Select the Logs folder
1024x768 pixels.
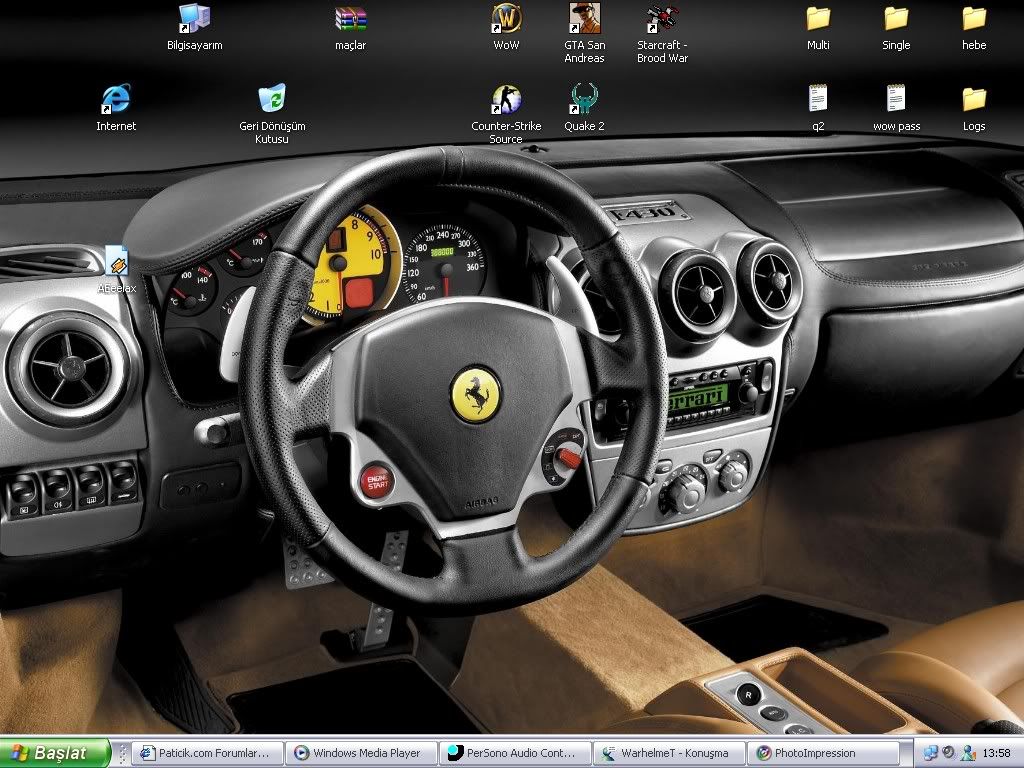tap(974, 99)
